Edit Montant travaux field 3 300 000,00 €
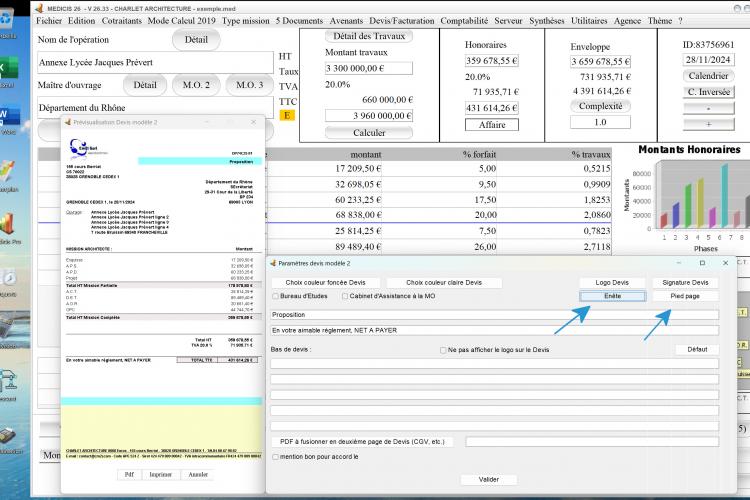The image size is (750, 500). 369,68
